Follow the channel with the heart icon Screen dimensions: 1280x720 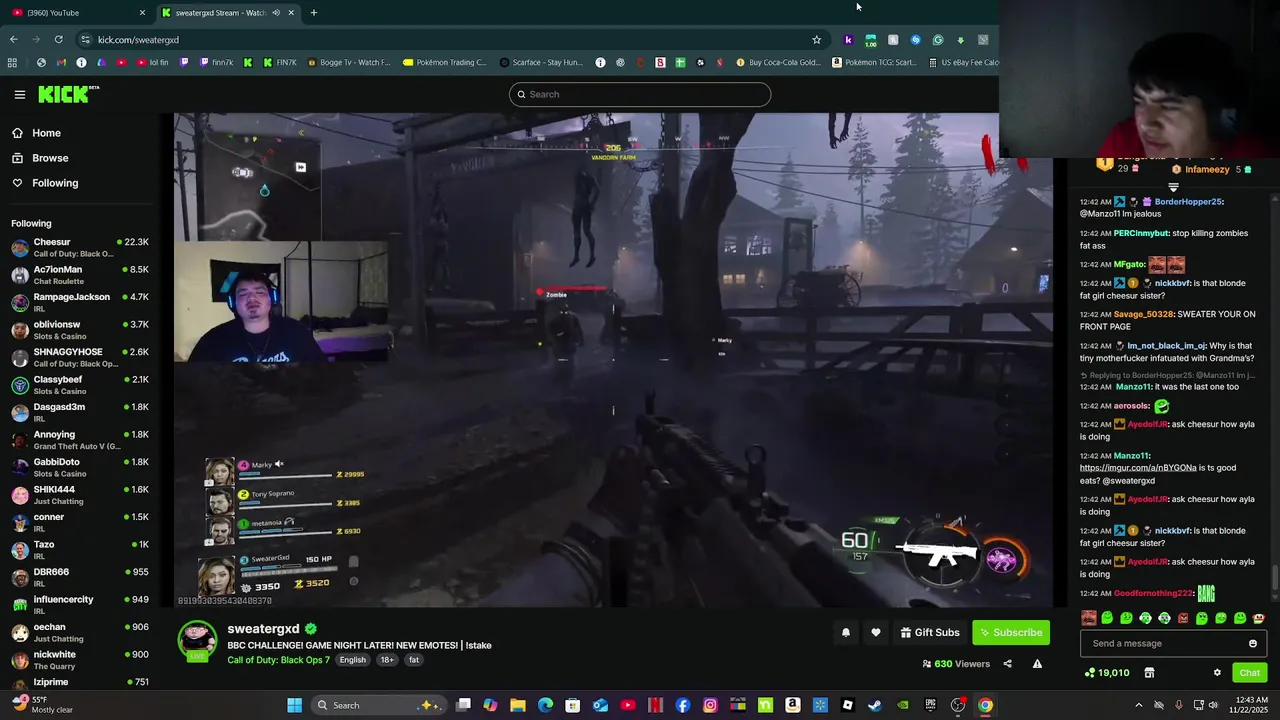click(x=876, y=632)
